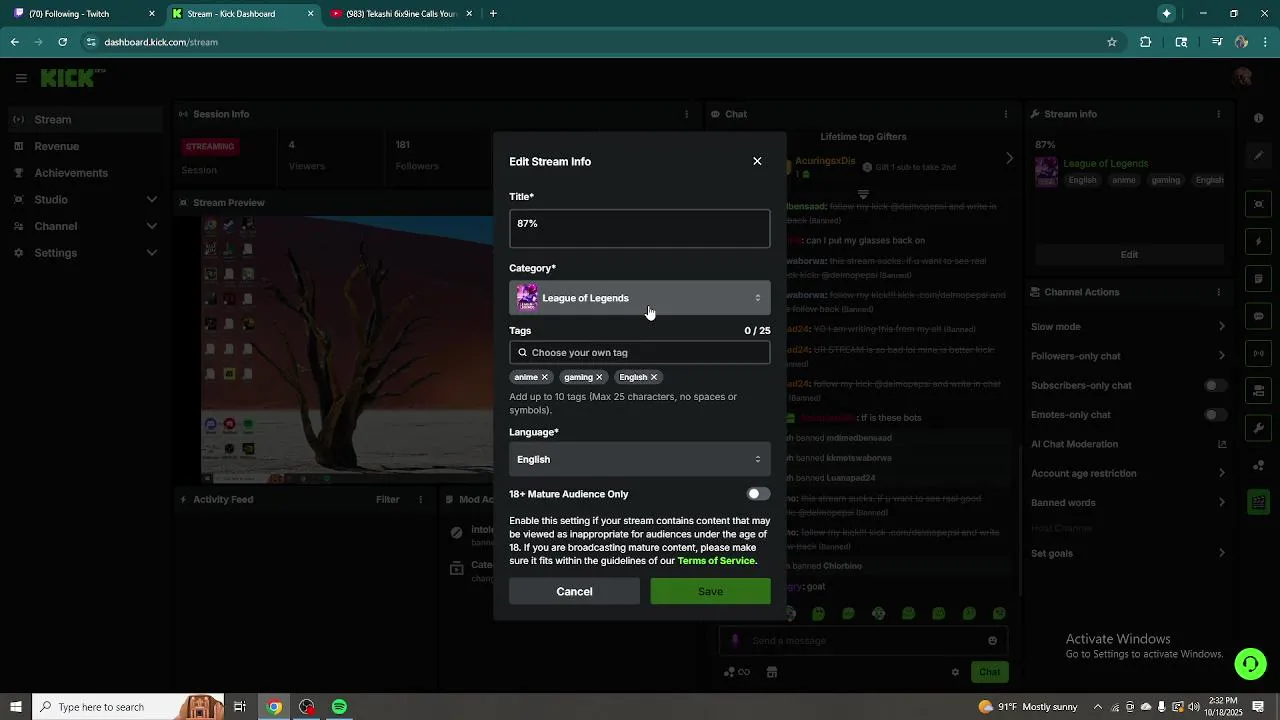Open the Stream info panel options menu
The width and height of the screenshot is (1280, 720).
tap(1219, 114)
